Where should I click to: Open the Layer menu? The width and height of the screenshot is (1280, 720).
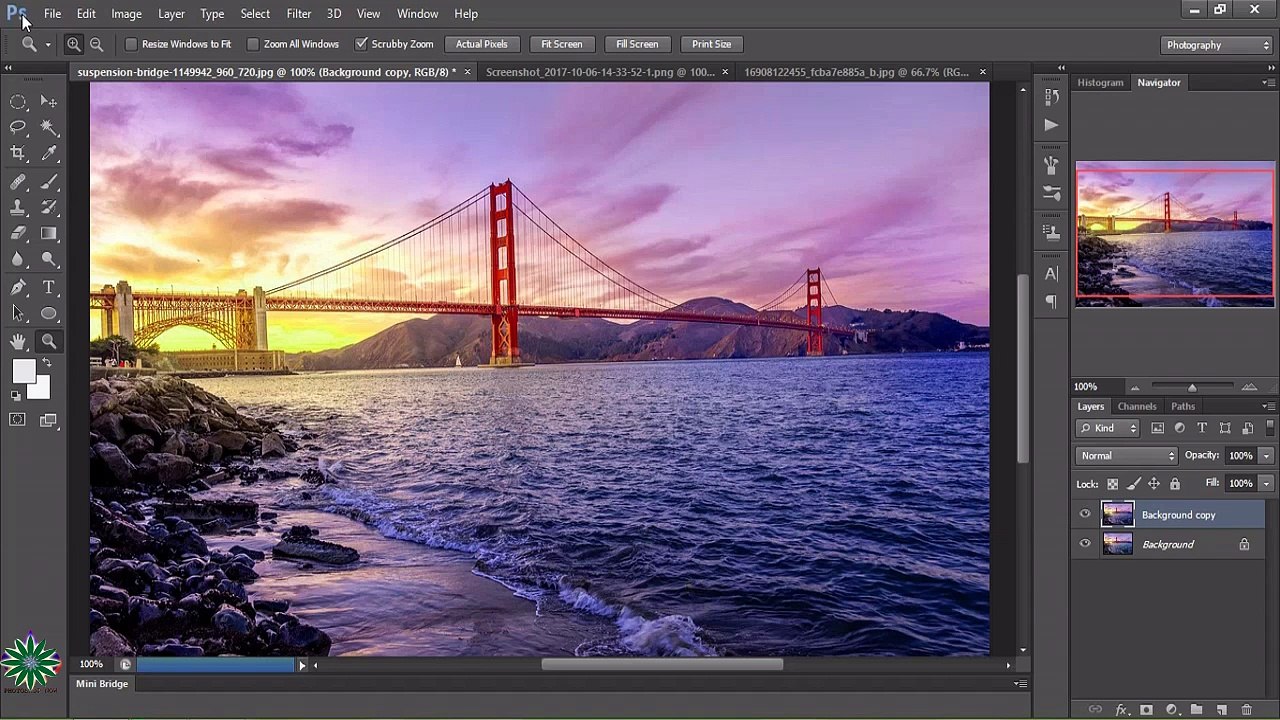171,14
